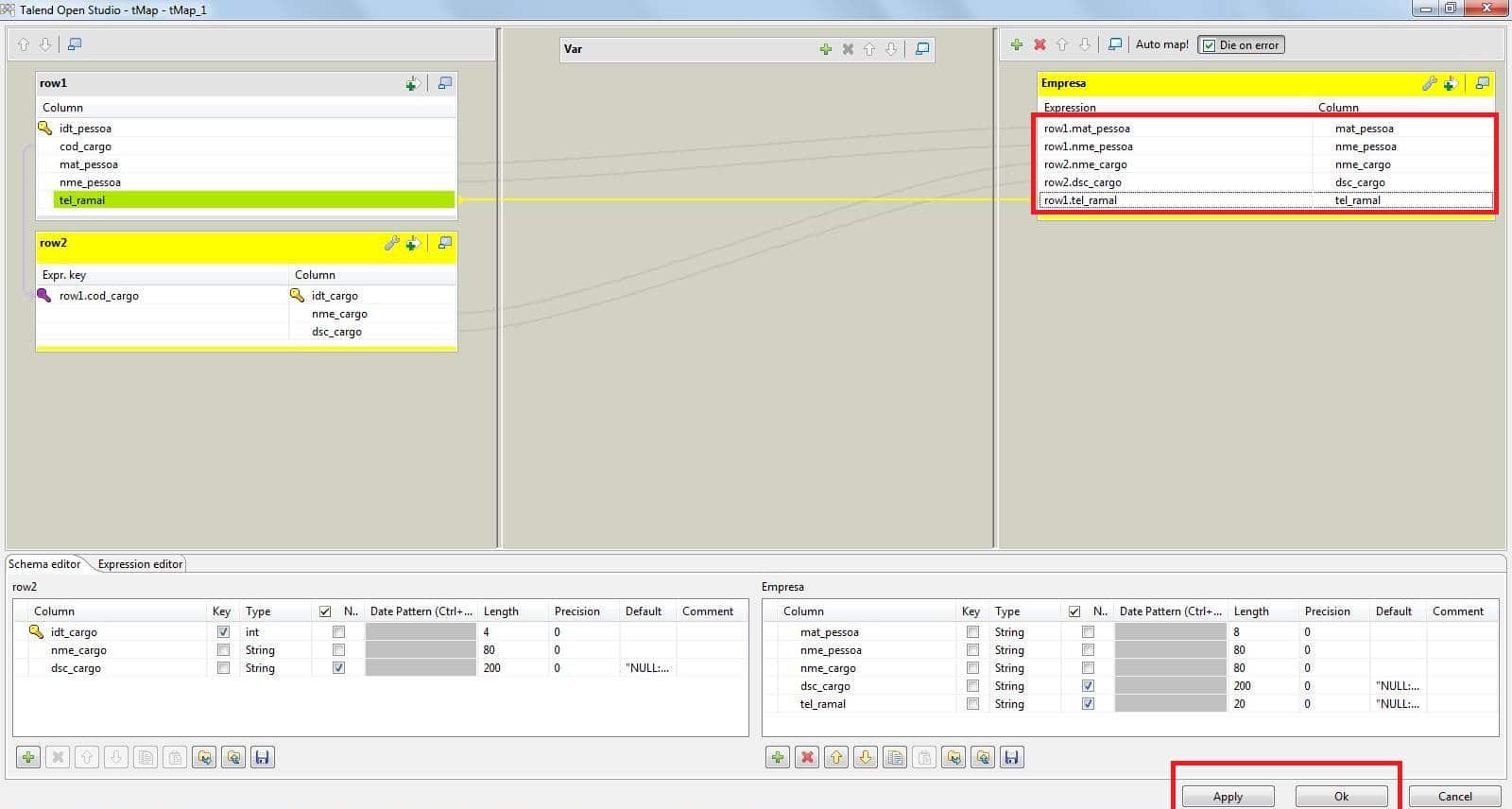Viewport: 1512px width, 809px height.
Task: Remove the selected output table
Action: [1039, 44]
